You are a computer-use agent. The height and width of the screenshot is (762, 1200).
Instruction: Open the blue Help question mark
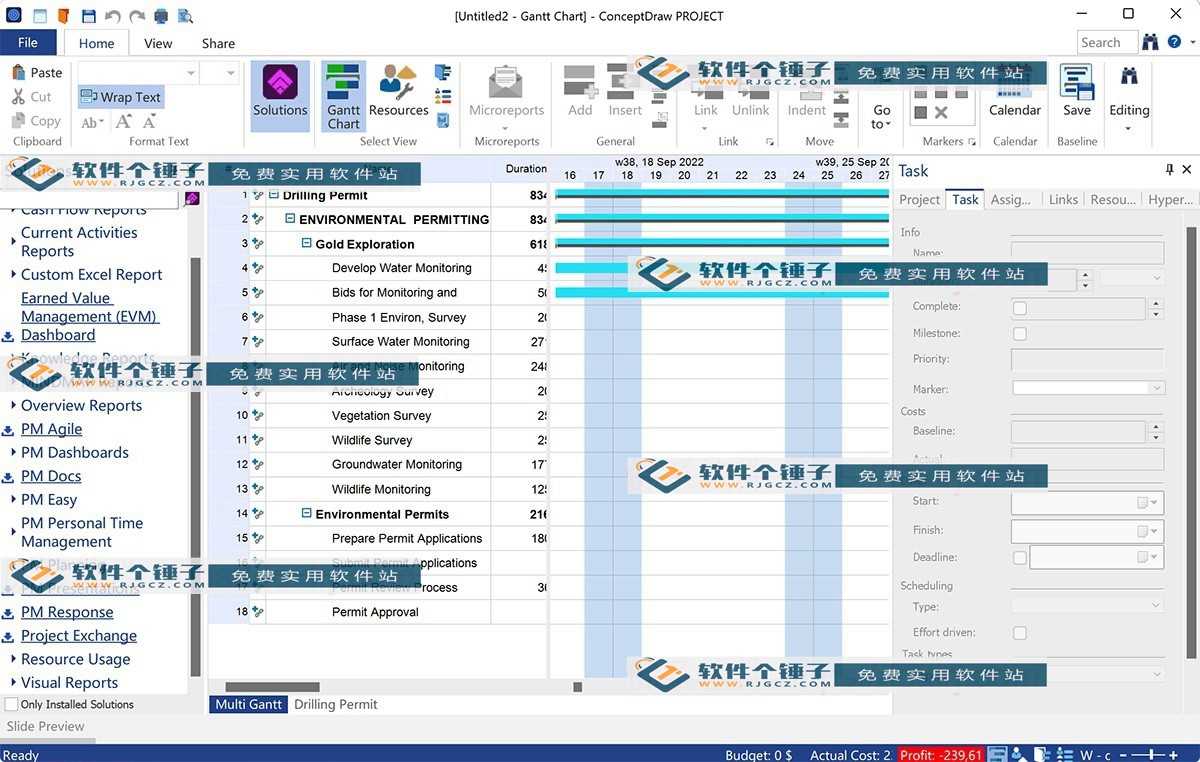point(1173,42)
